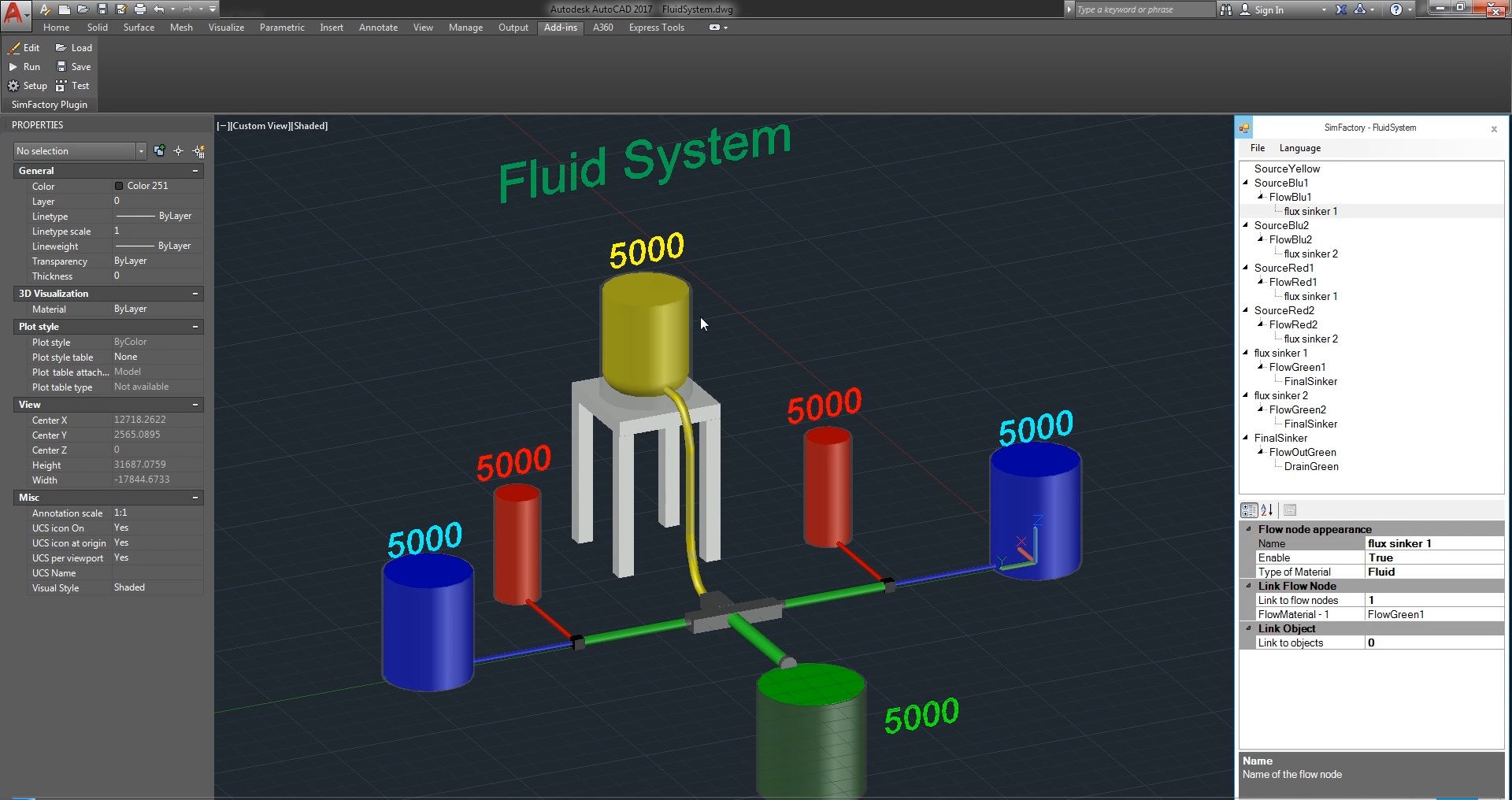The height and width of the screenshot is (800, 1512).
Task: Click the Color 251 swatch
Action: click(119, 186)
